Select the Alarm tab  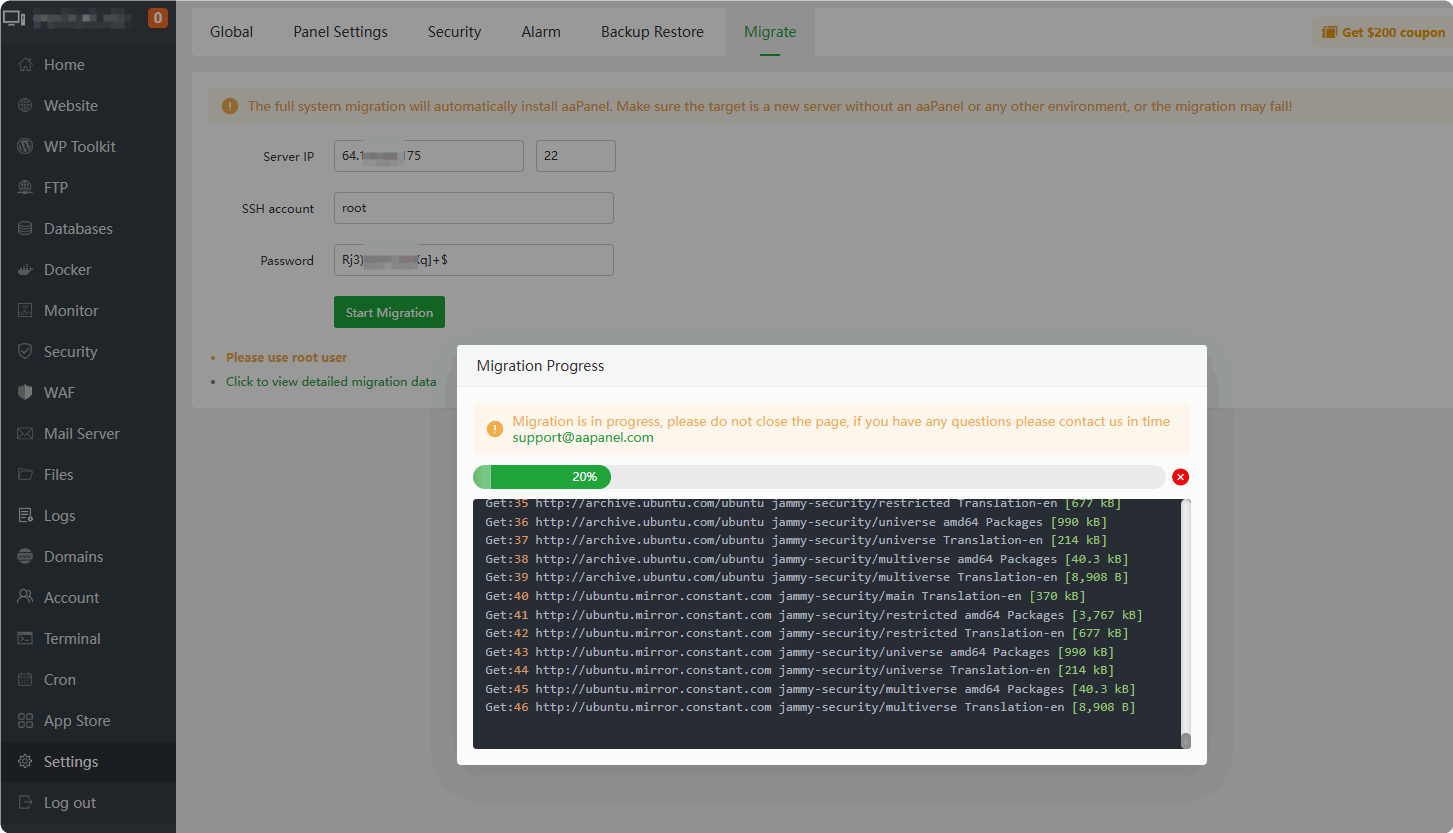click(541, 32)
